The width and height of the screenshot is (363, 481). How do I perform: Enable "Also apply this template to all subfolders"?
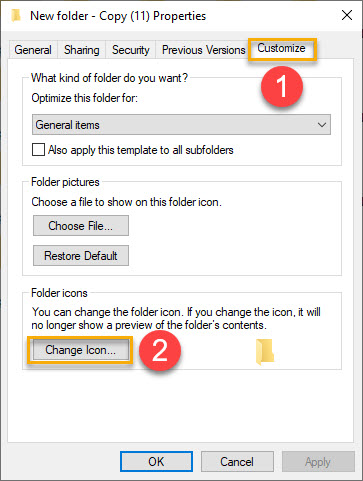tap(38, 150)
